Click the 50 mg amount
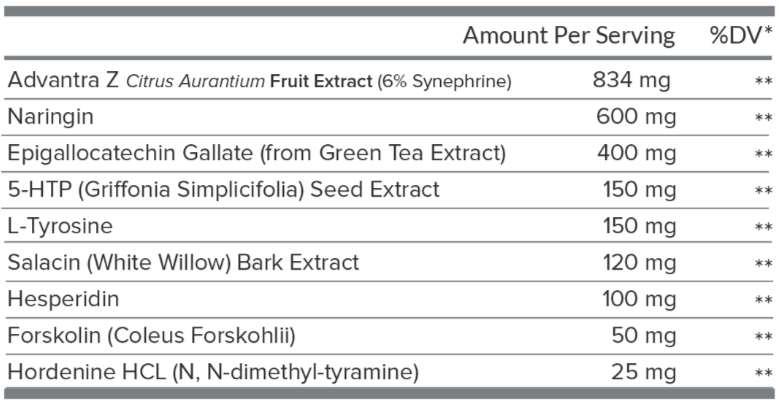 click(x=644, y=336)
